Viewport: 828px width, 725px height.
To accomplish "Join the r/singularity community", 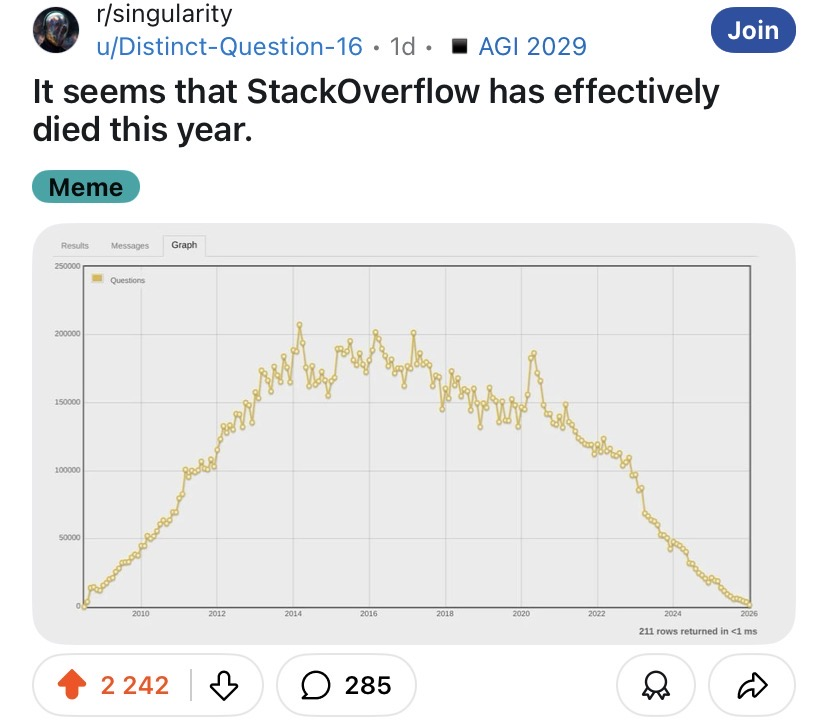I will point(753,30).
